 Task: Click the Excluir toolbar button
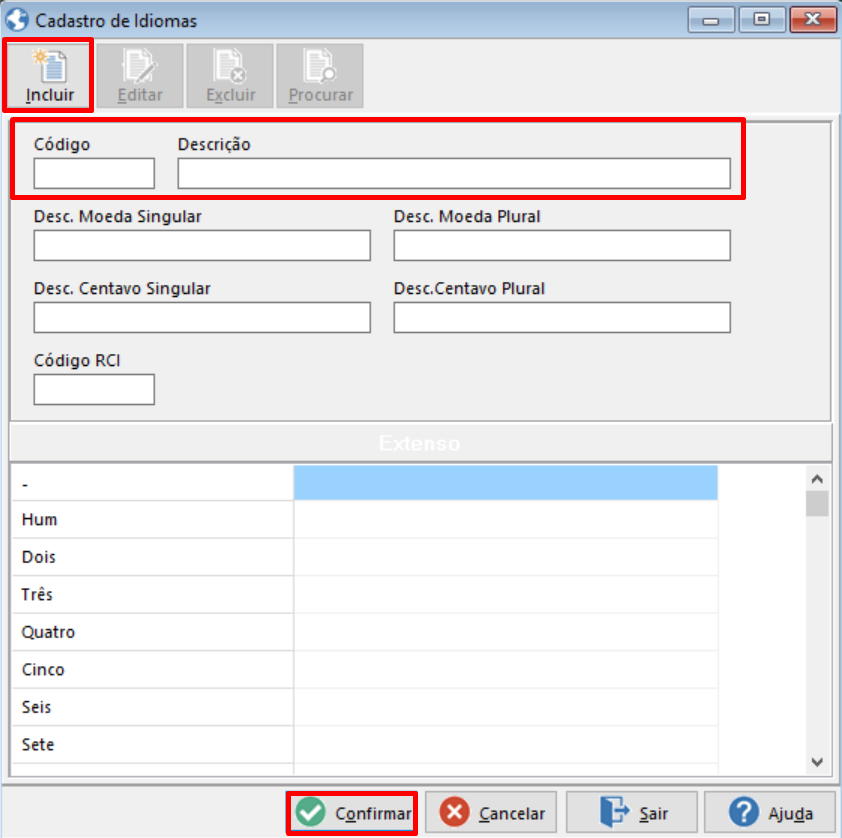click(230, 76)
